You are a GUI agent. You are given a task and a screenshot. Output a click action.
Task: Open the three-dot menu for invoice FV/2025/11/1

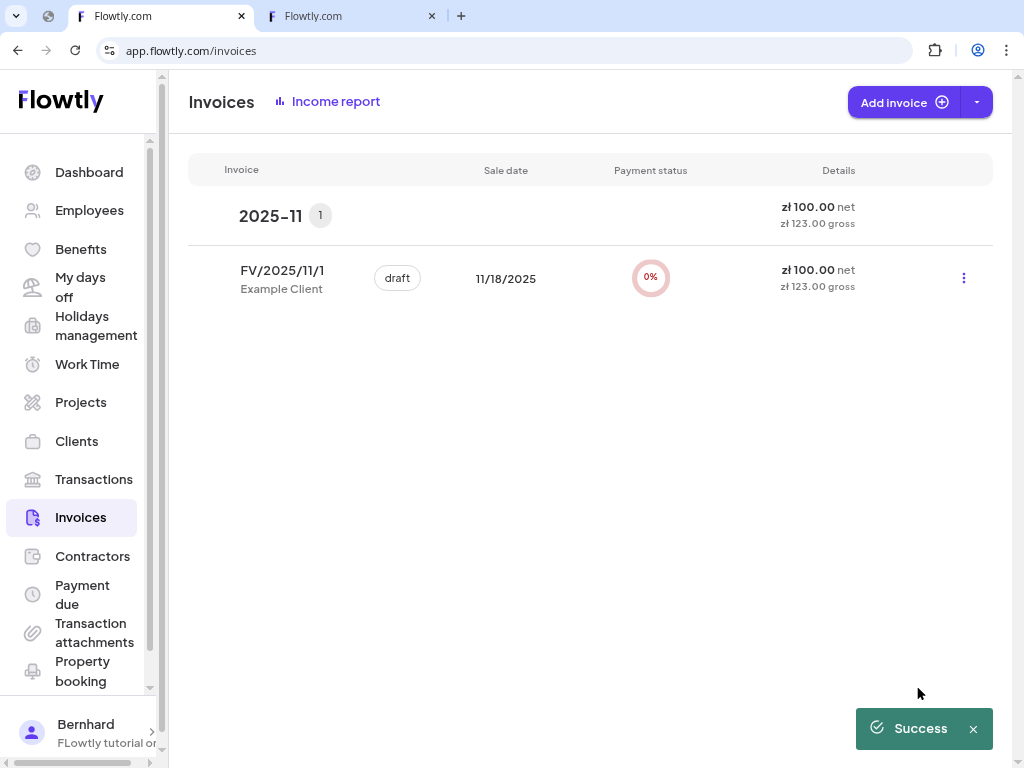(x=963, y=278)
